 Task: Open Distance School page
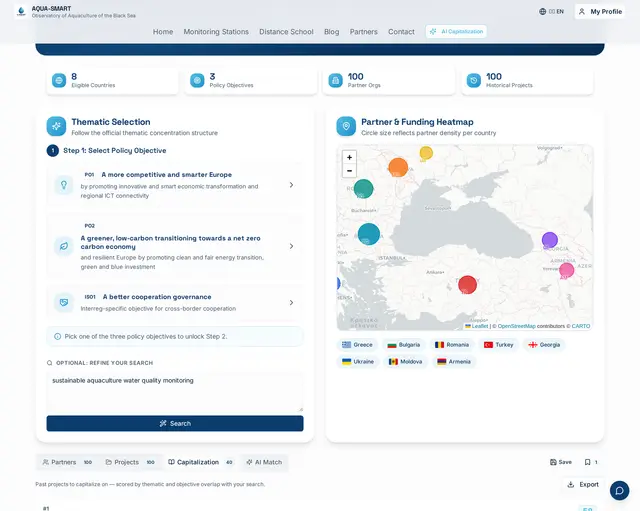(x=286, y=31)
